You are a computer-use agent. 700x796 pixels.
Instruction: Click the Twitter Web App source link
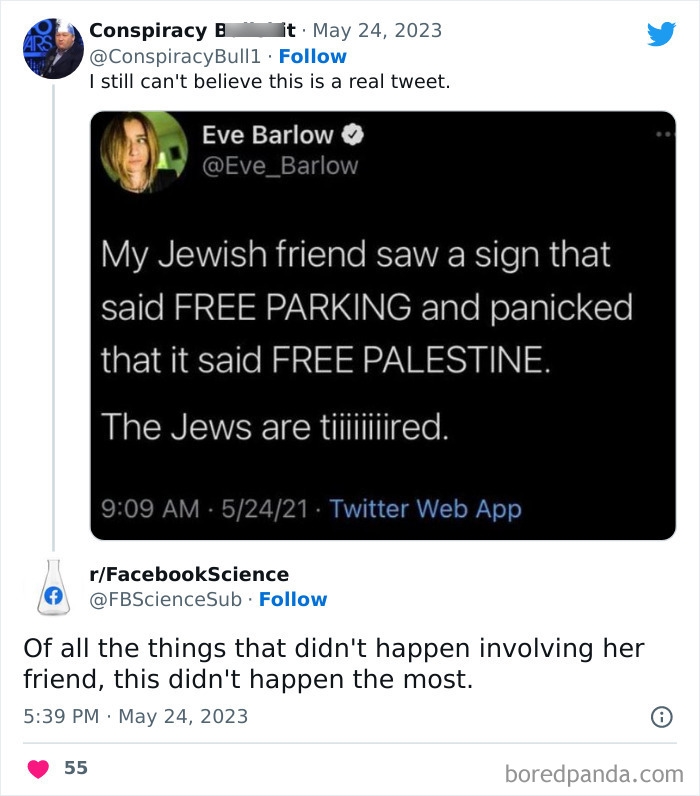[425, 509]
